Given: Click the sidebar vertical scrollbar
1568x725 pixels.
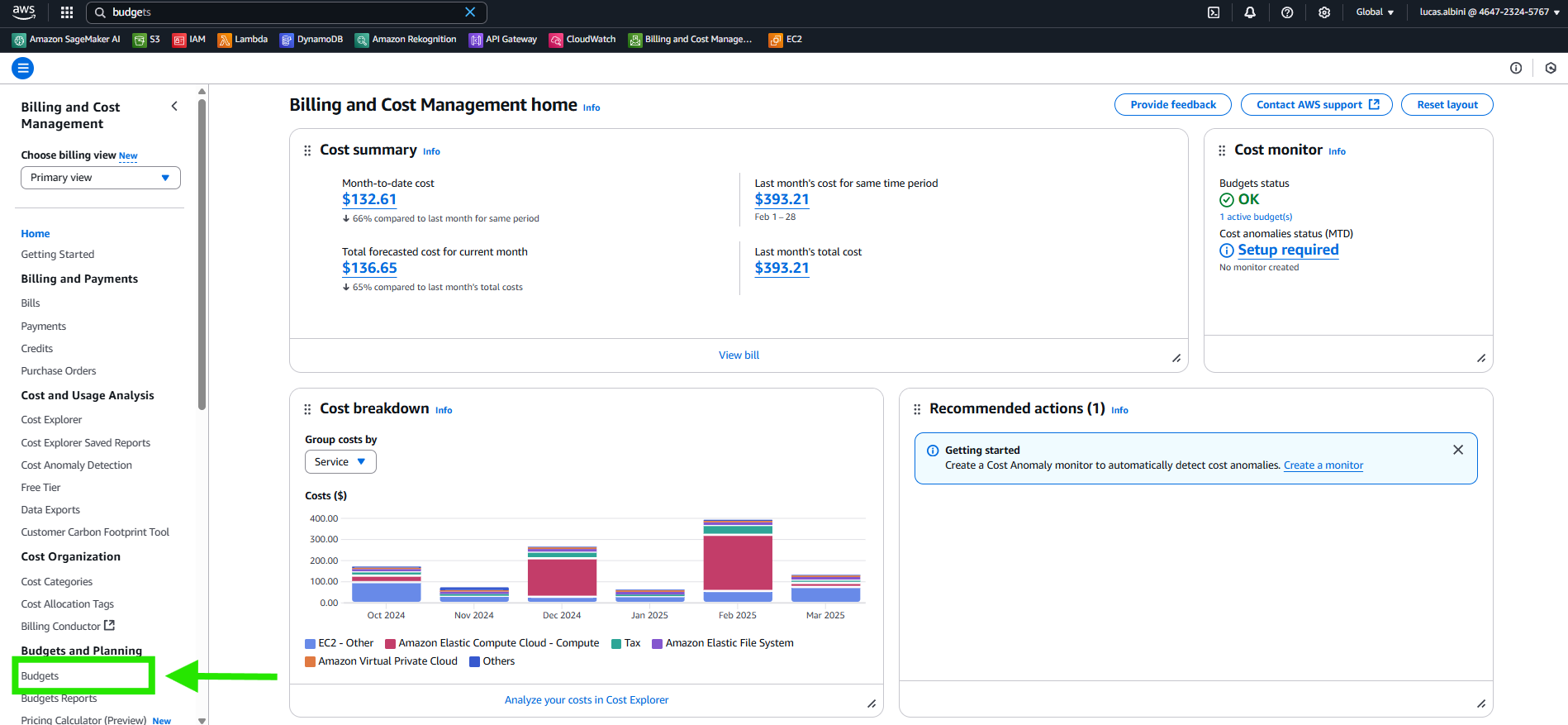Looking at the screenshot, I should pyautogui.click(x=202, y=255).
